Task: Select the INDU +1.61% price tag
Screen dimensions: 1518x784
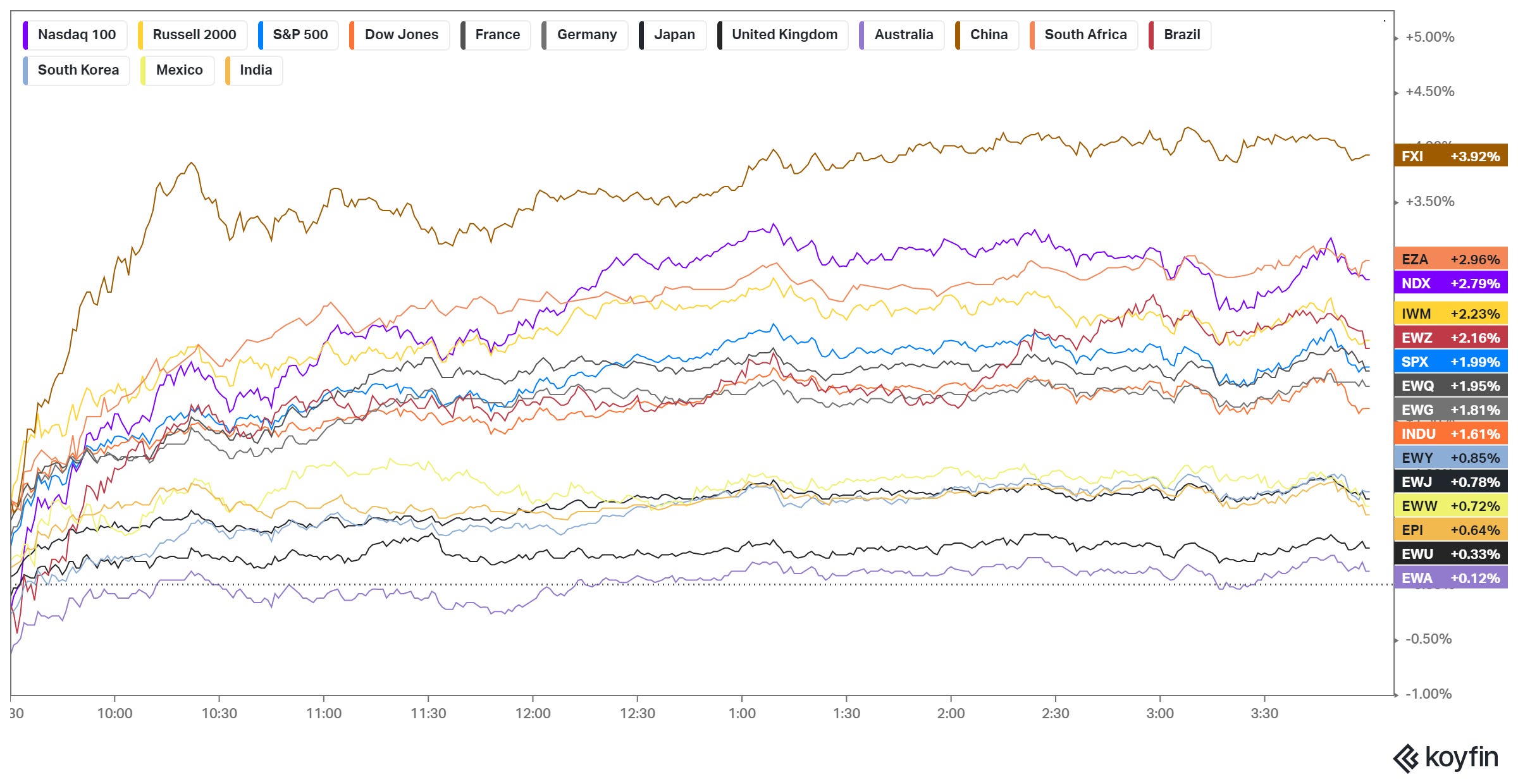Action: tap(1450, 434)
